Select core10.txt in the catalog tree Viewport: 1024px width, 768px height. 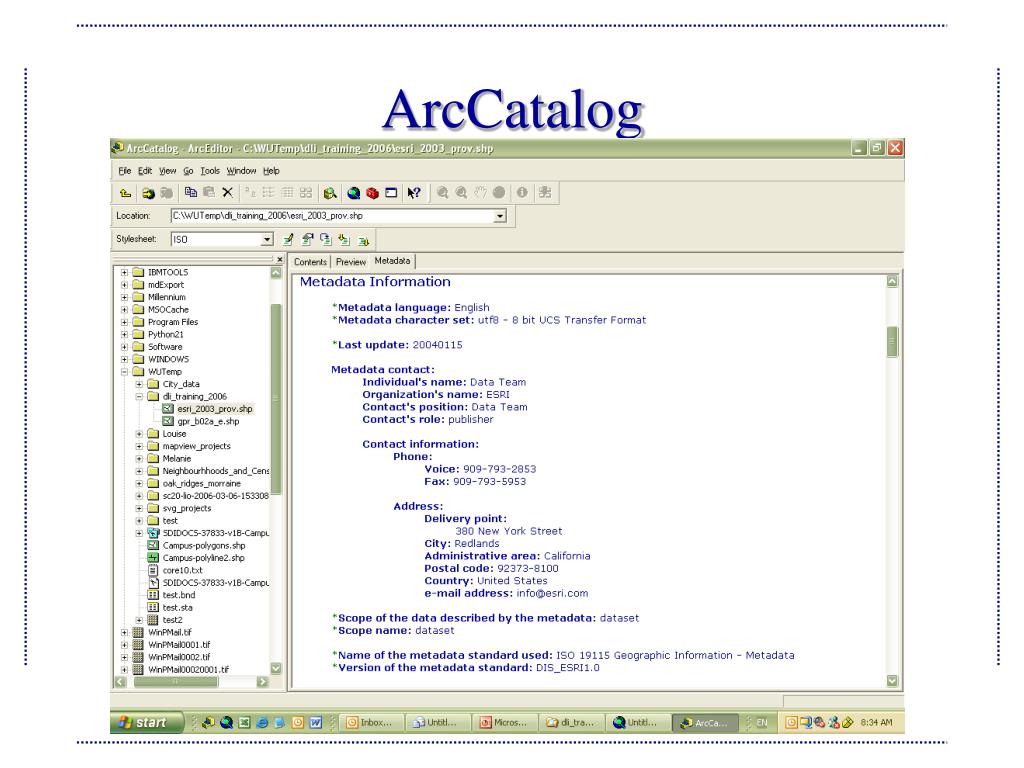pos(182,570)
